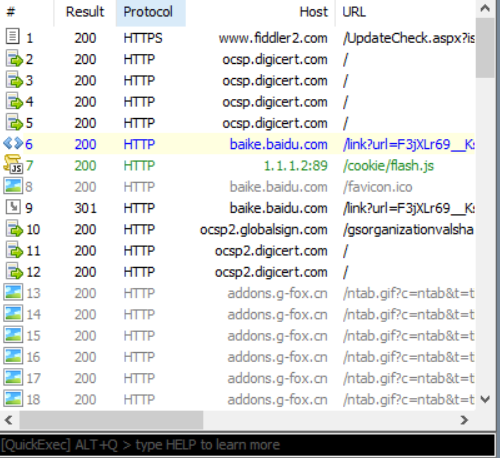The image size is (500, 458).
Task: Select addons.g-fox.cn host in row 18
Action: tap(277, 400)
